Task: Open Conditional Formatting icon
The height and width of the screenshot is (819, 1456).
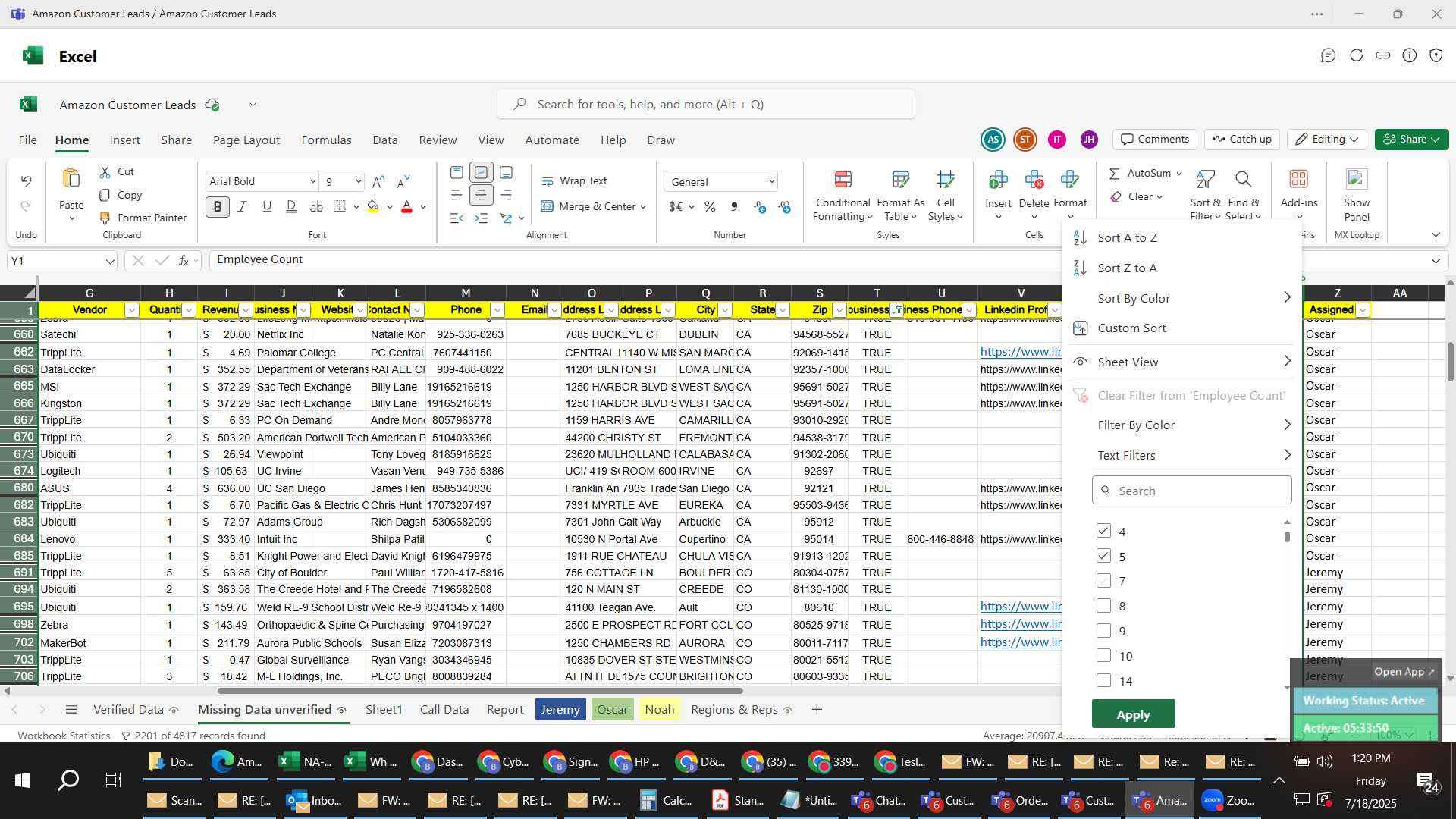Action: 843,180
